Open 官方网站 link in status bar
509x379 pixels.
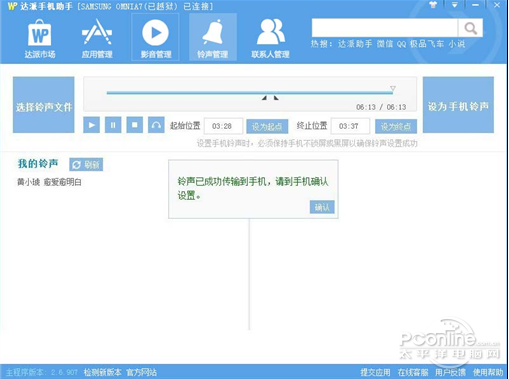coord(142,372)
